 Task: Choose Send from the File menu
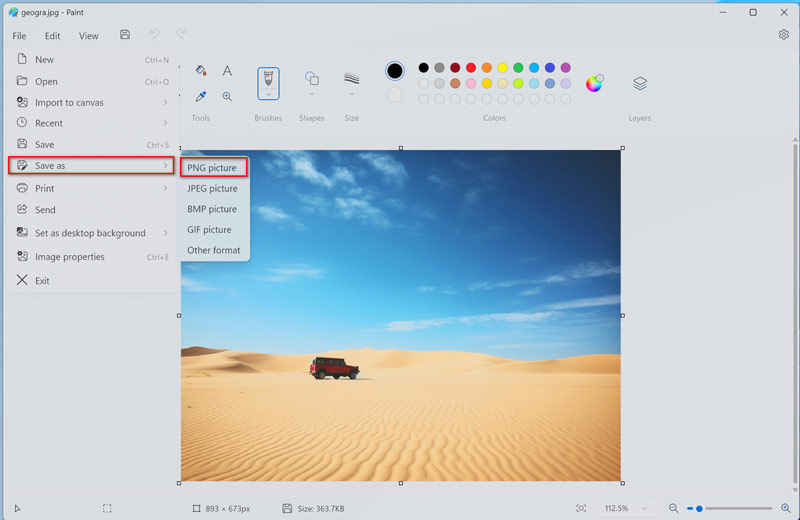(93, 210)
